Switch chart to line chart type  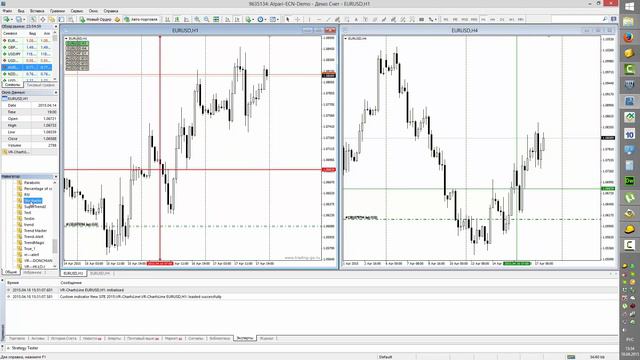pyautogui.click(x=187, y=19)
